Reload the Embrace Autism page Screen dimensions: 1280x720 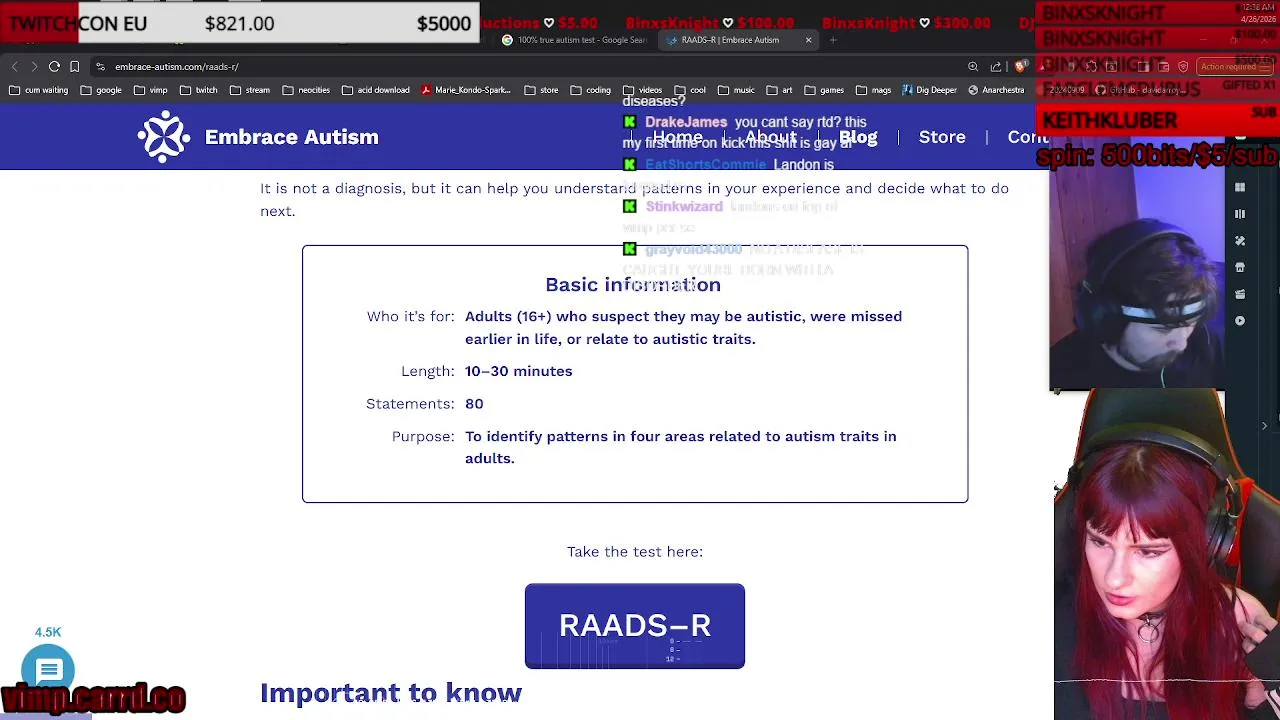pyautogui.click(x=54, y=67)
